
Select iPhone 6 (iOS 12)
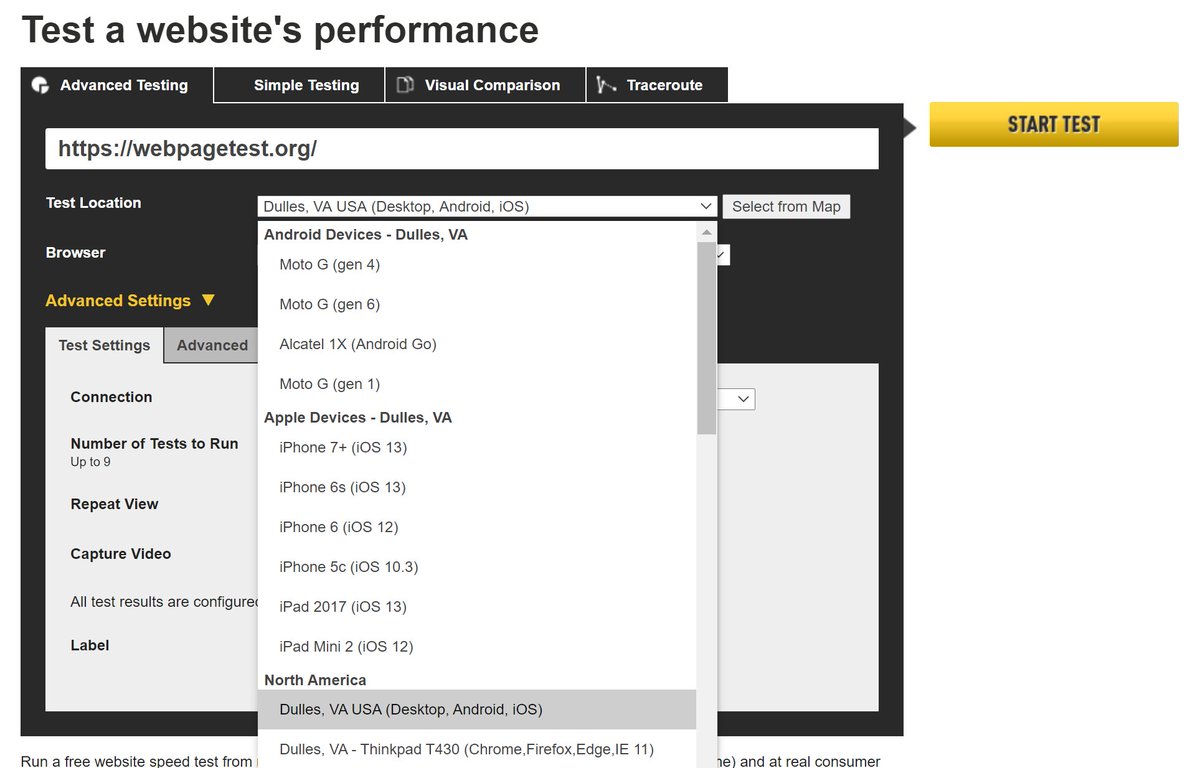(x=477, y=527)
